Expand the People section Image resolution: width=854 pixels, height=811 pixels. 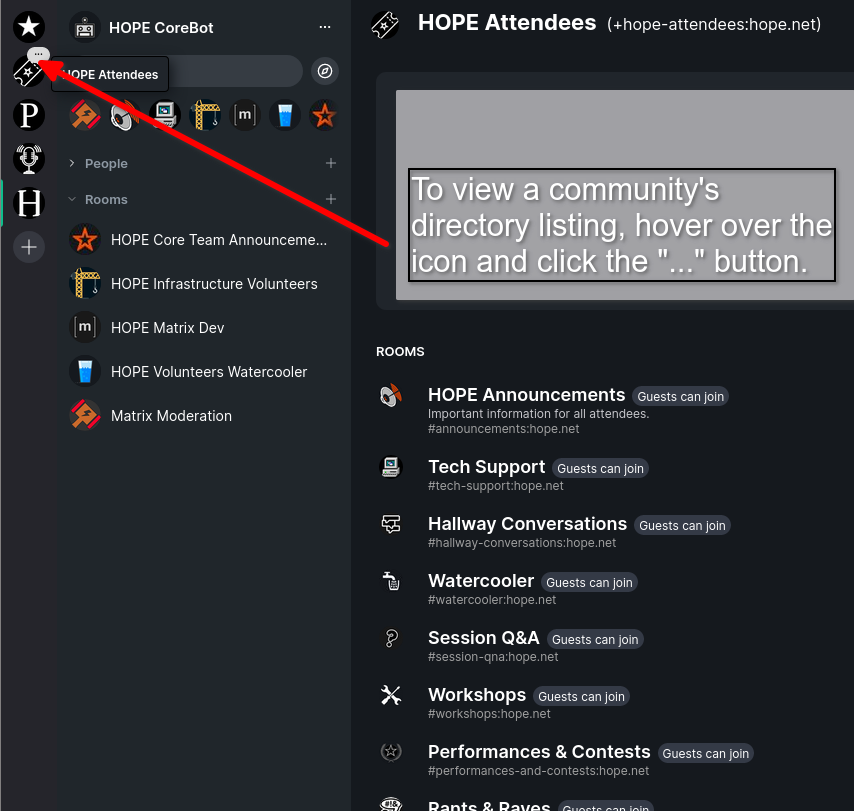(106, 164)
